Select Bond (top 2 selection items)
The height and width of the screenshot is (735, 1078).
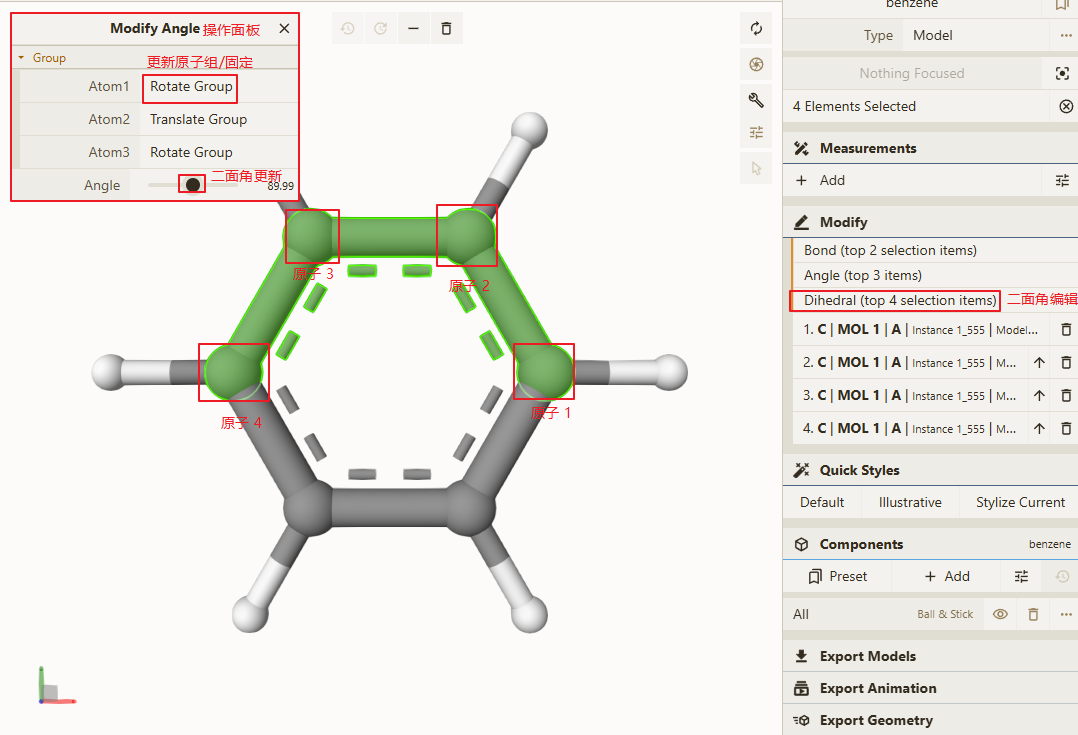pos(890,250)
